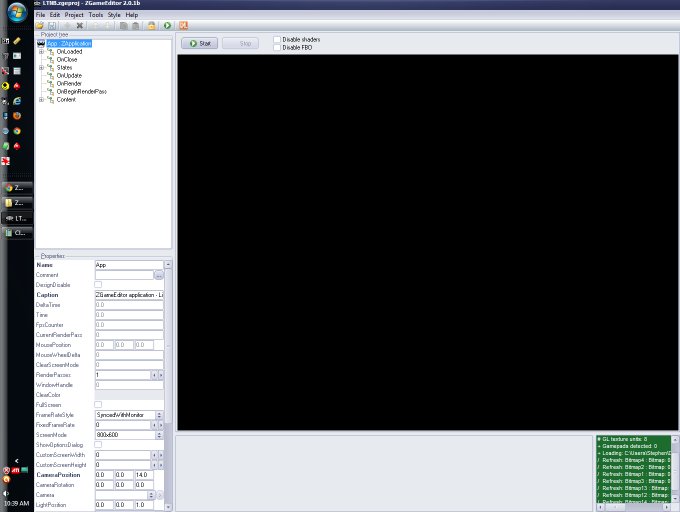
Task: Expand the Content node
Action: [41, 100]
